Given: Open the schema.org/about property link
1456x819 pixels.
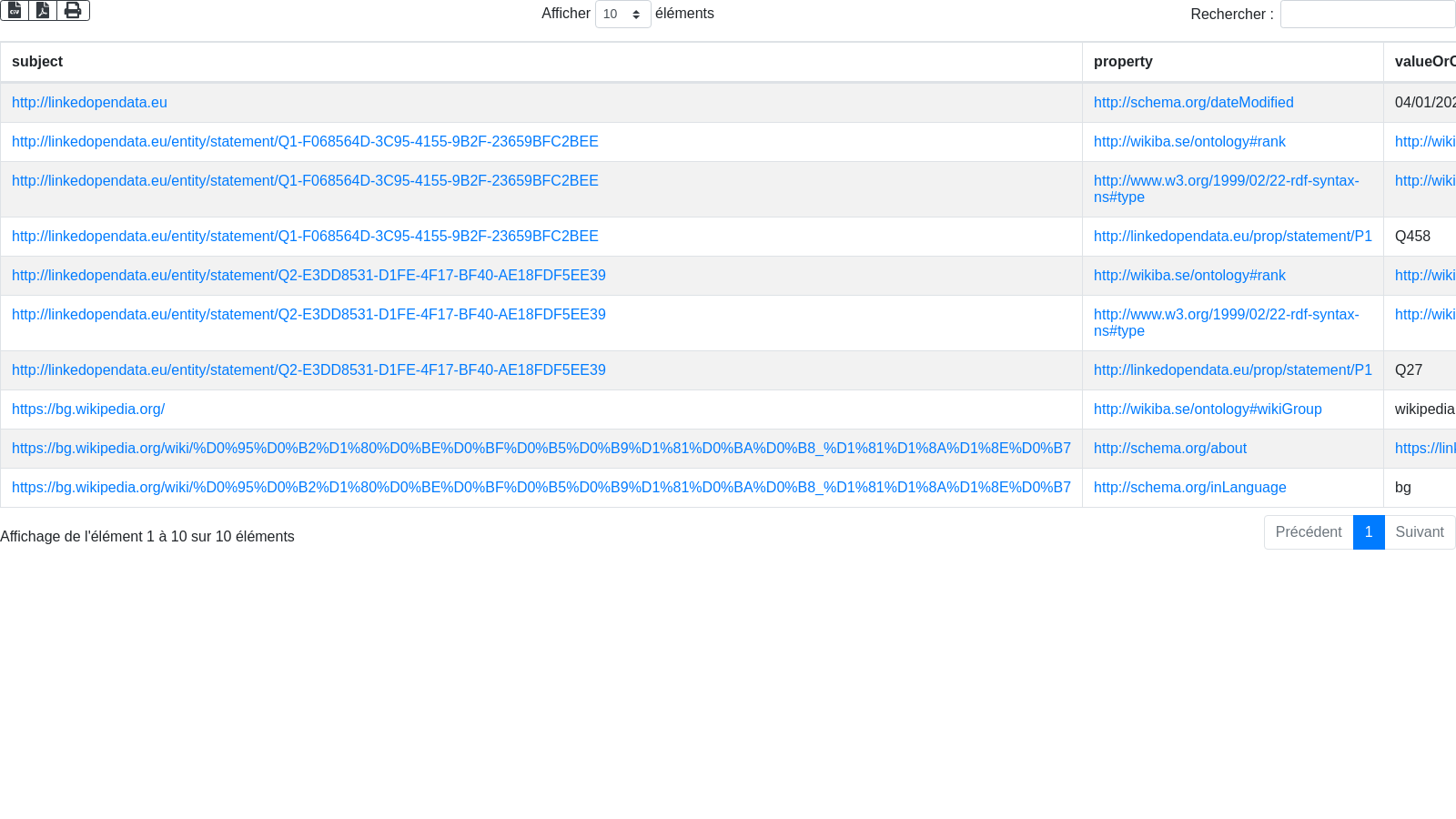Looking at the screenshot, I should pyautogui.click(x=1169, y=449).
